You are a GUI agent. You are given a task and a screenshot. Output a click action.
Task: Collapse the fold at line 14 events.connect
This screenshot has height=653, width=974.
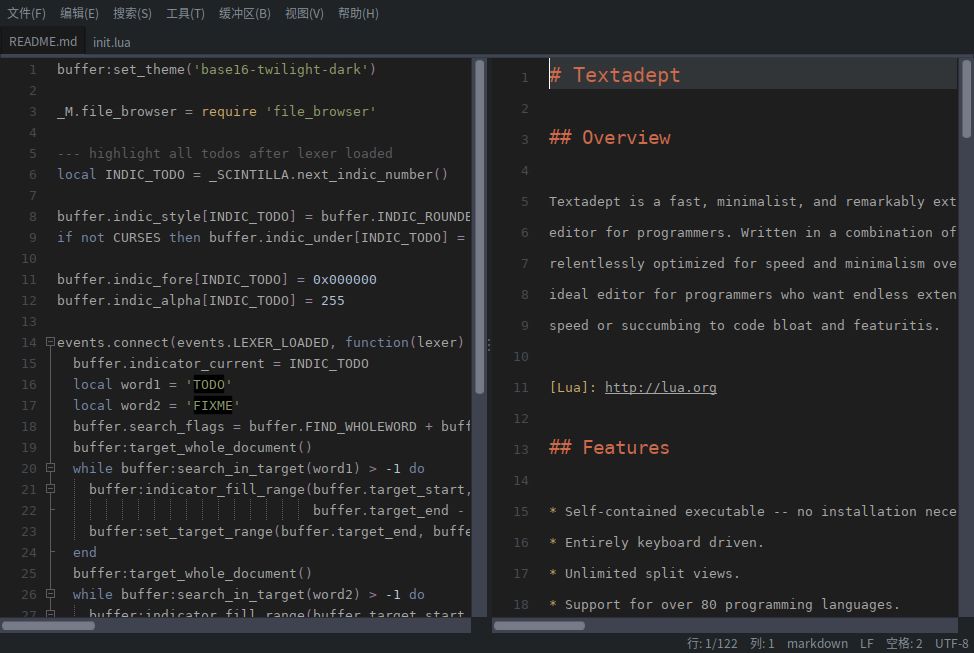click(50, 342)
